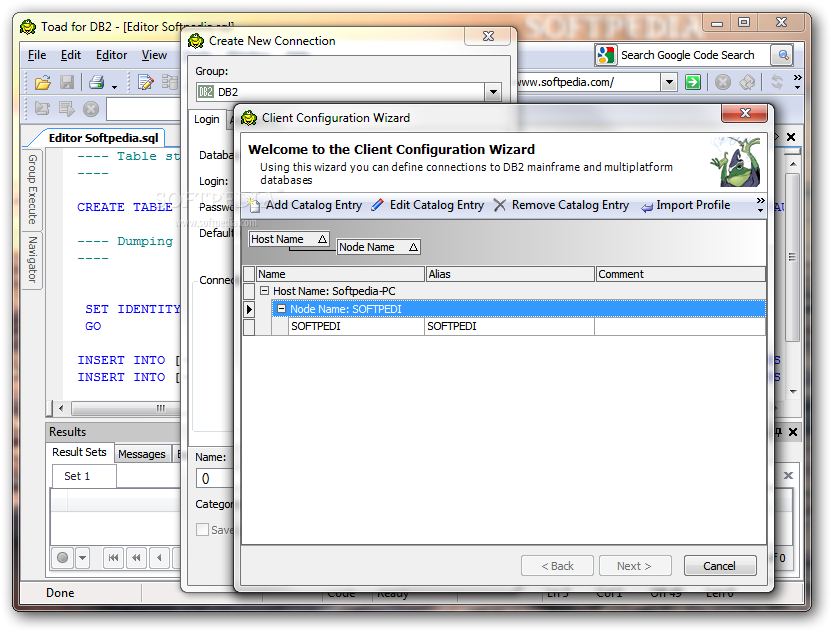Click the Import Profile arrow icon
This screenshot has width=832, height=632.
(647, 206)
